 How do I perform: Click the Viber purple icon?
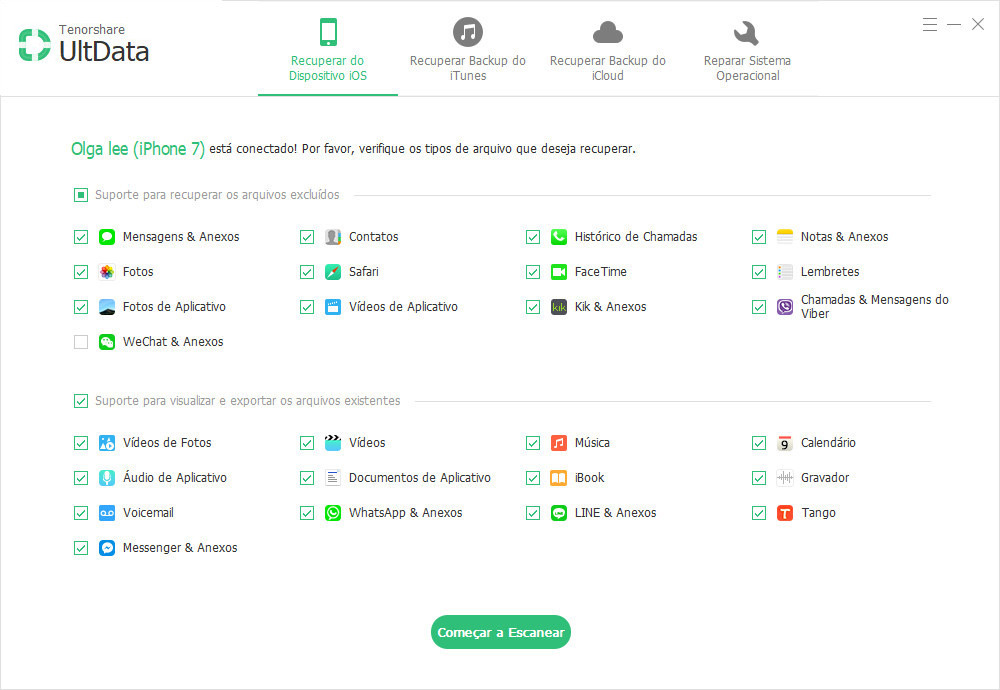tap(785, 307)
